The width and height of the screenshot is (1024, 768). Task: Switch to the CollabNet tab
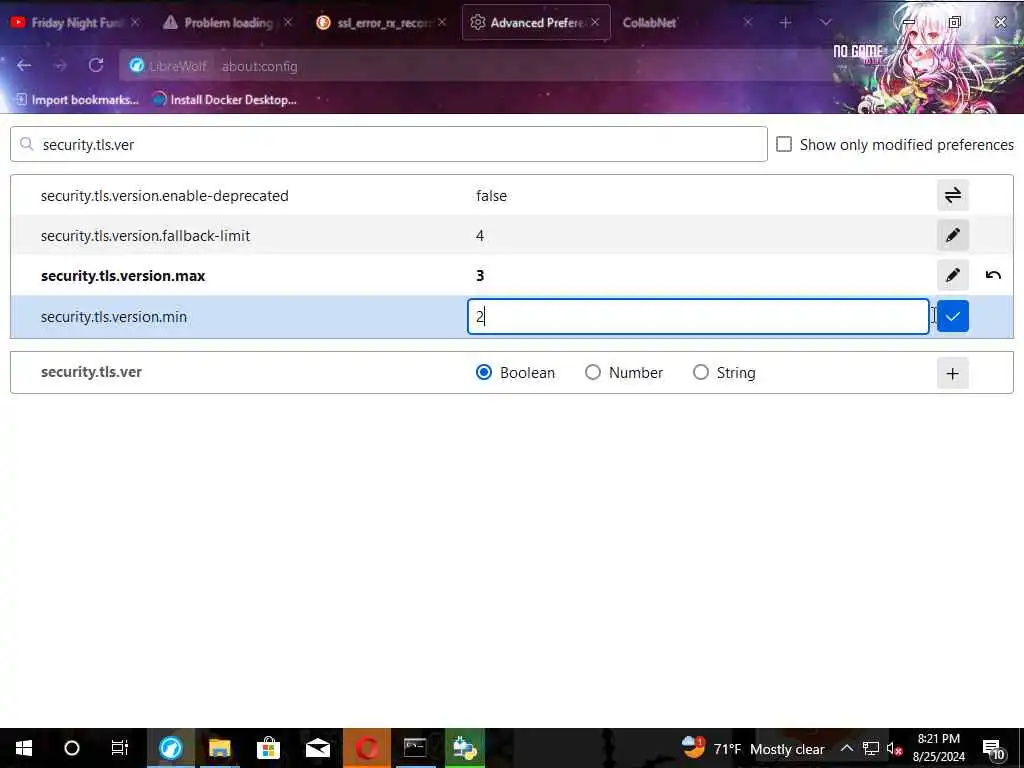686,22
